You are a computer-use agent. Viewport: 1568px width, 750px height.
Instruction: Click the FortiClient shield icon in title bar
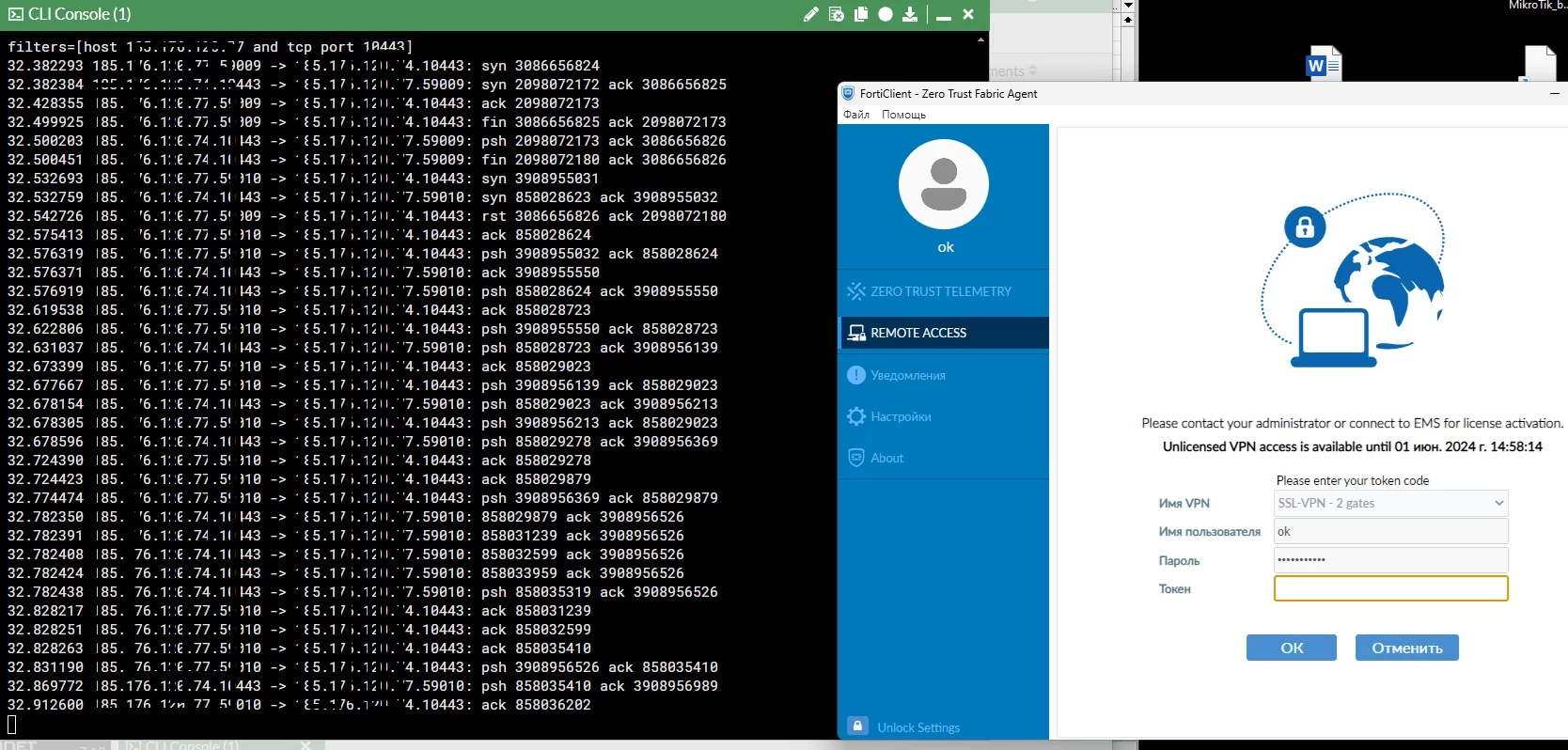tap(848, 94)
